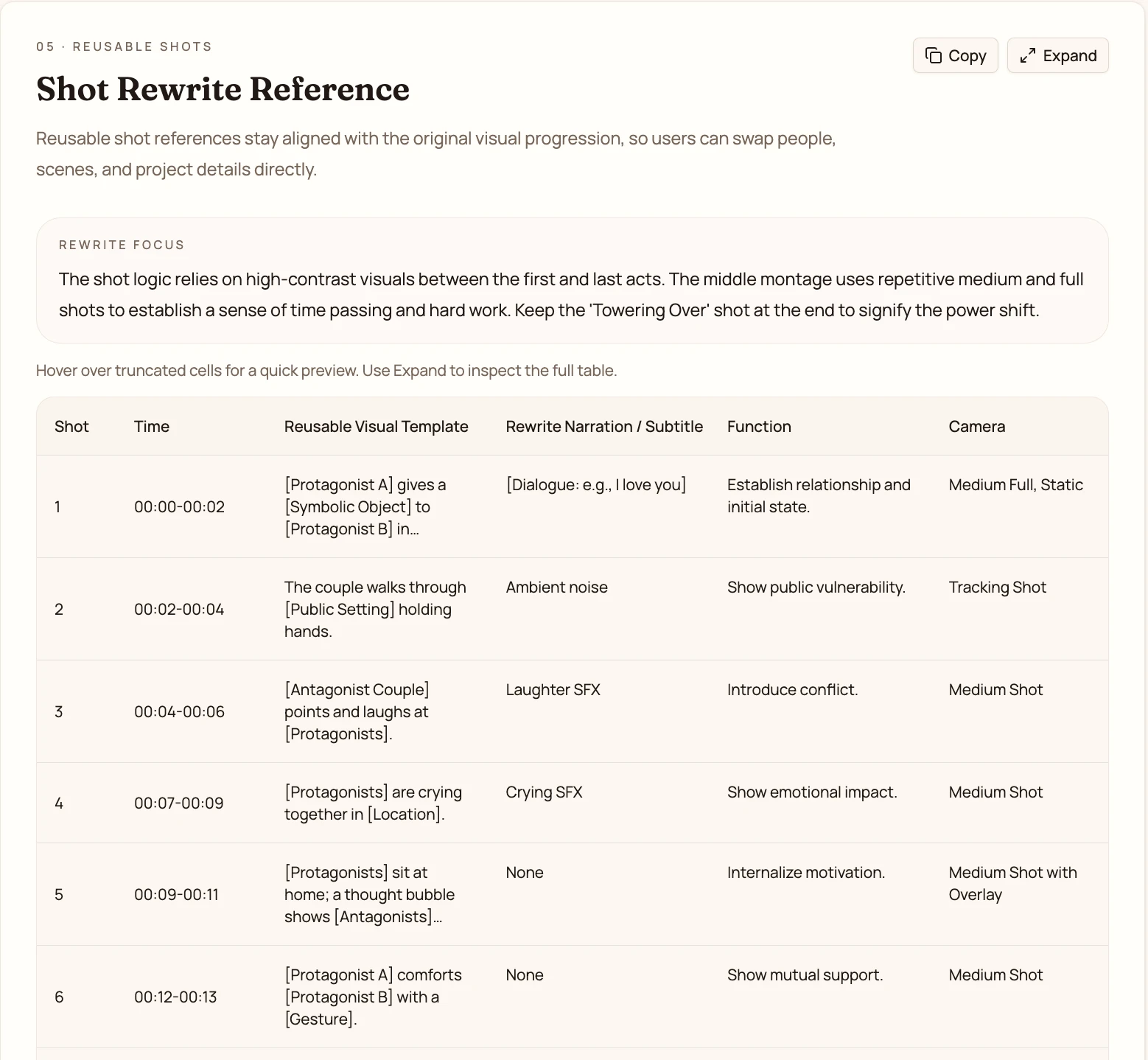The image size is (1148, 1060).
Task: Select the Time column header
Action: 152,427
